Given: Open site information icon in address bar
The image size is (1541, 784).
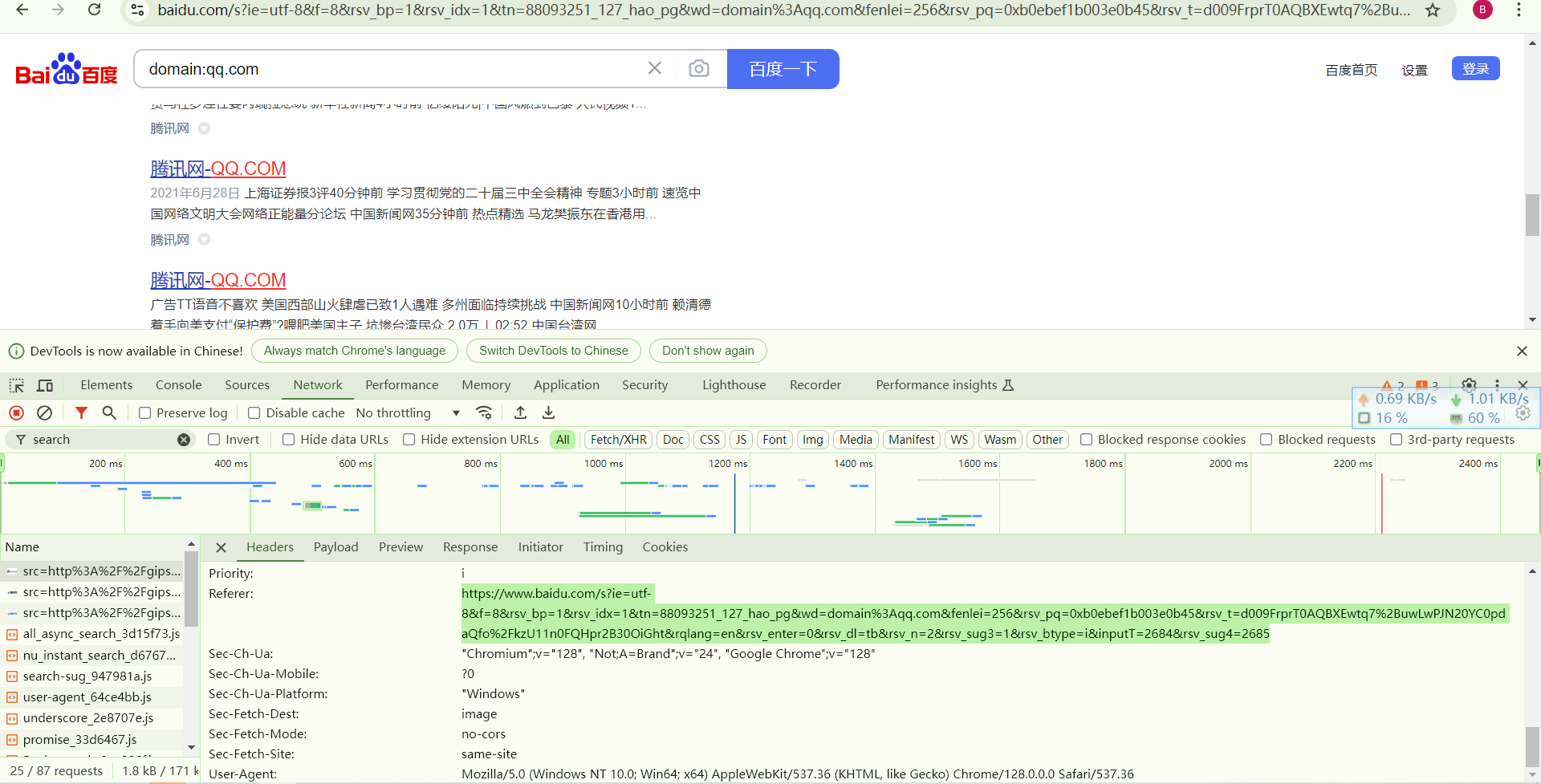Looking at the screenshot, I should click(137, 10).
